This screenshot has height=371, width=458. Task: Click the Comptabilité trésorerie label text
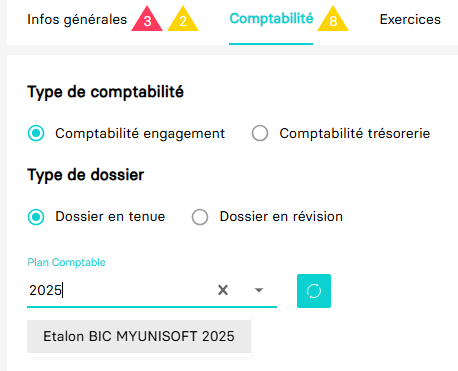(355, 133)
